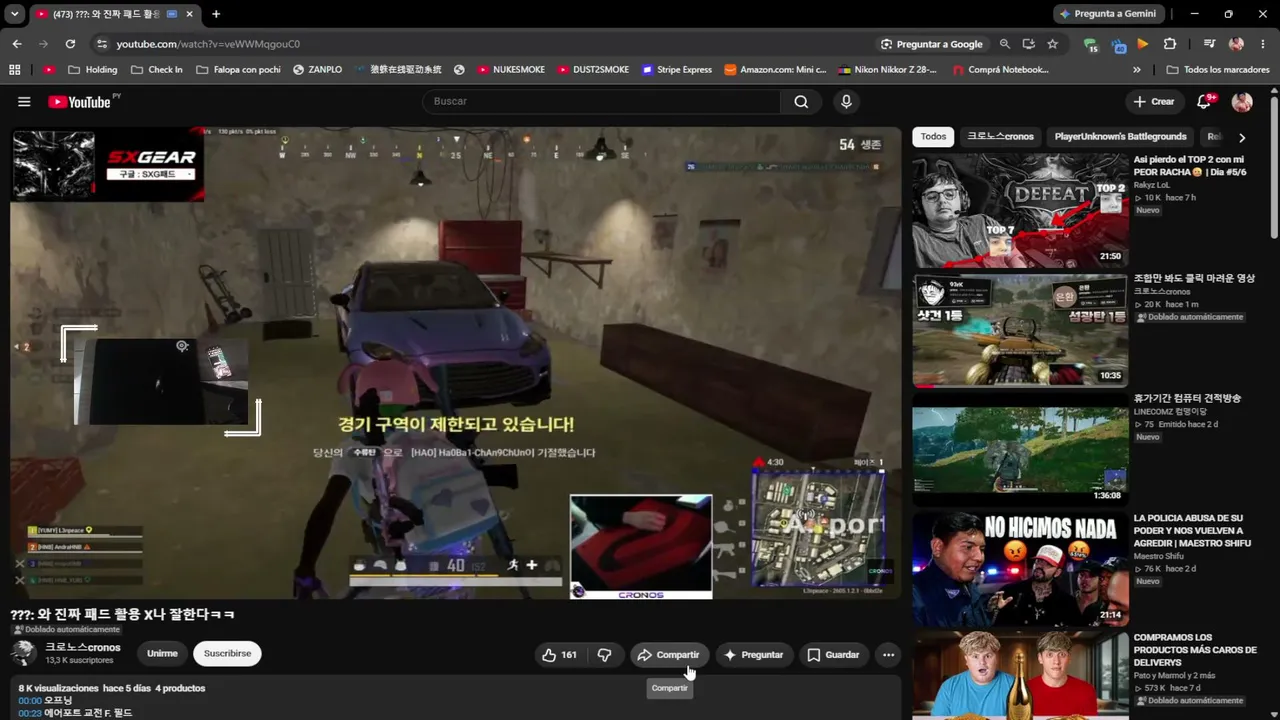Click Pregunta a Gemini button
The height and width of the screenshot is (720, 1280).
1108,14
